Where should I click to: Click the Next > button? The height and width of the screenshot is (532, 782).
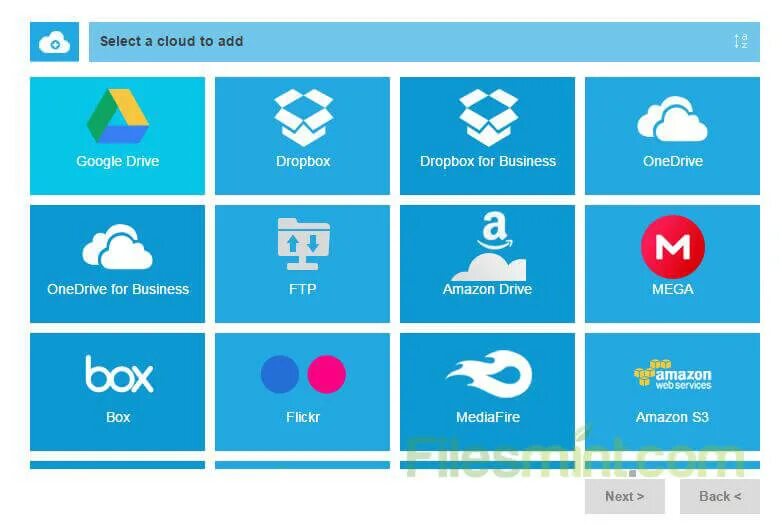tap(624, 497)
